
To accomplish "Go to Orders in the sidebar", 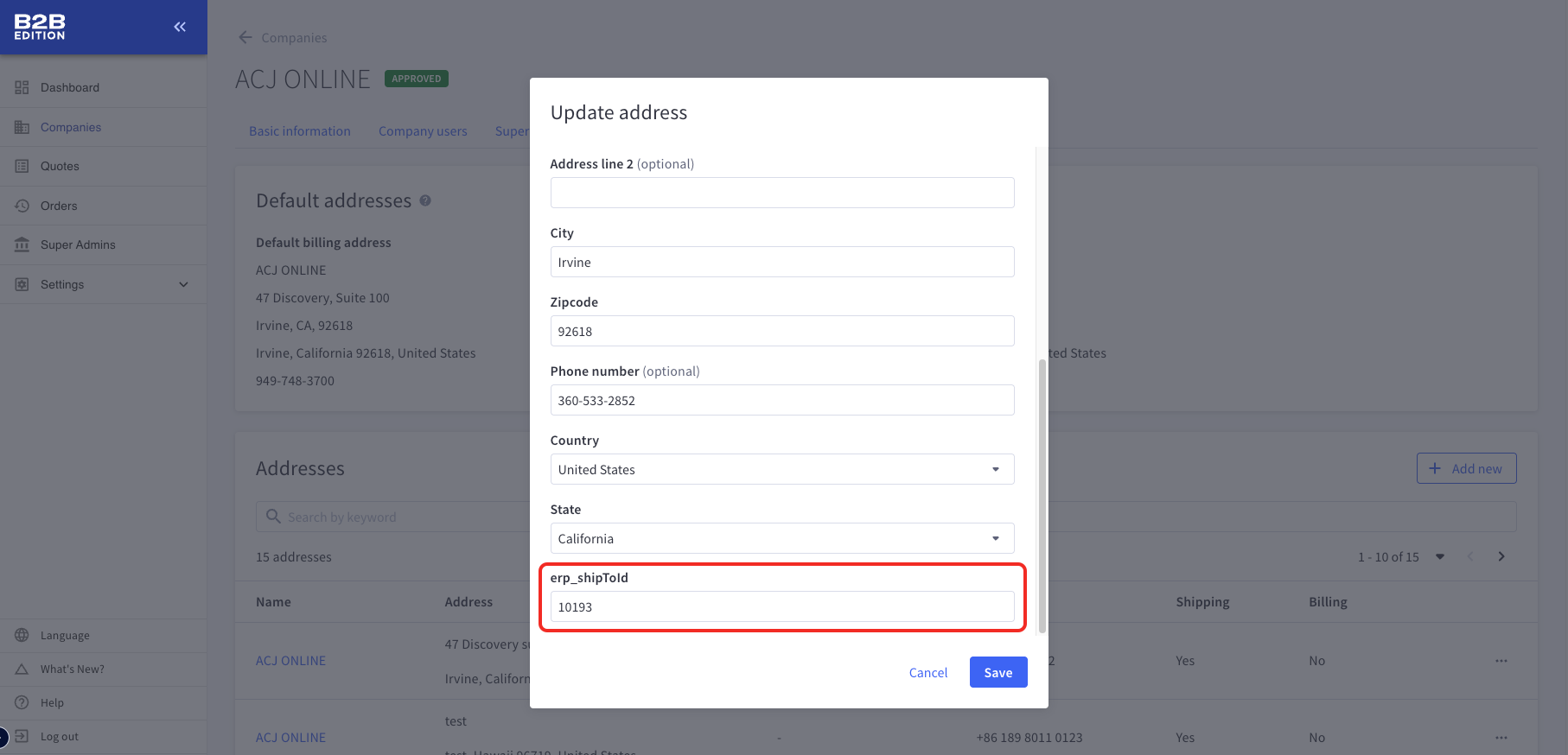I will (59, 206).
